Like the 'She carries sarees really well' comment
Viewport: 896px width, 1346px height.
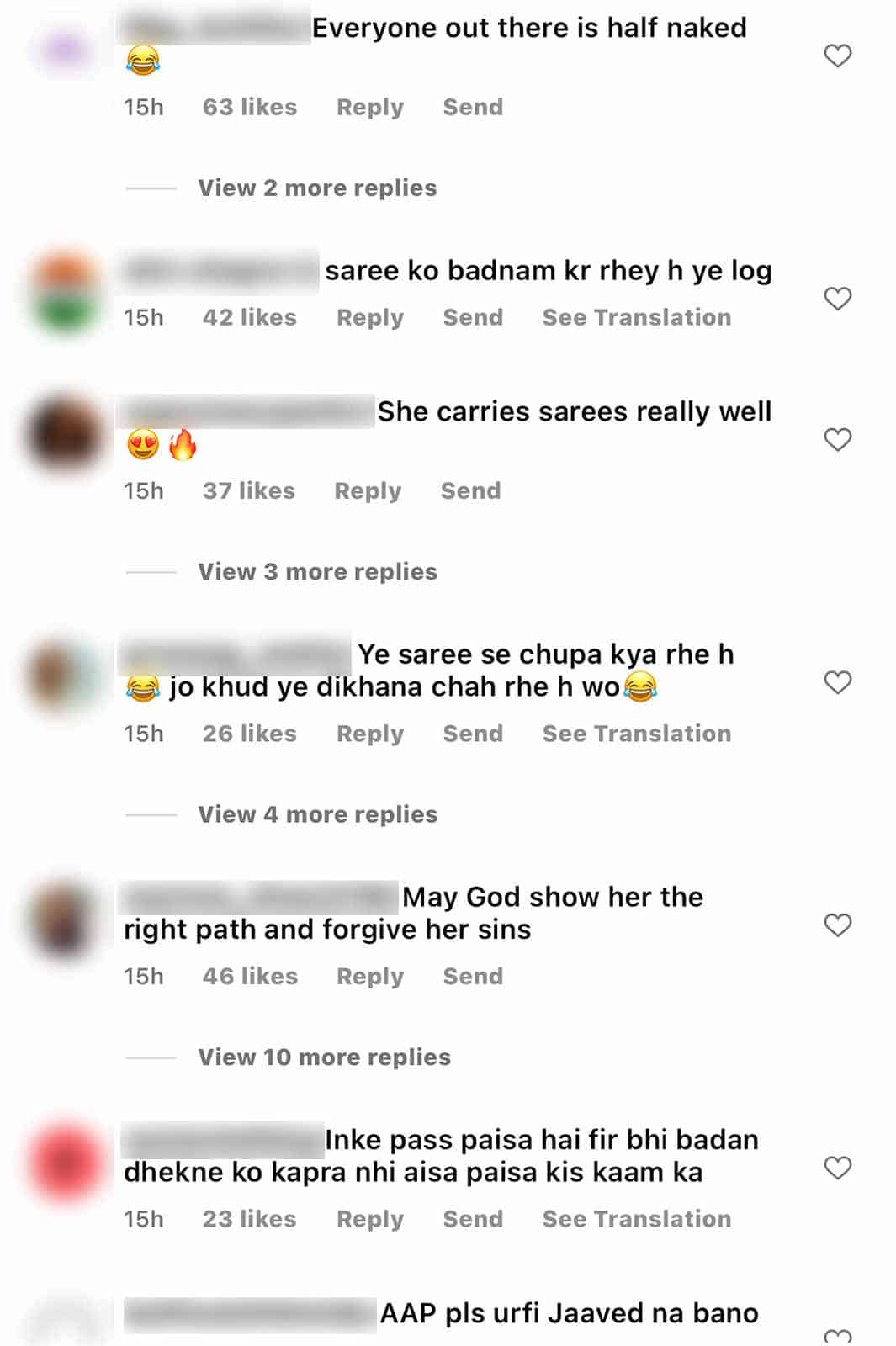click(837, 439)
